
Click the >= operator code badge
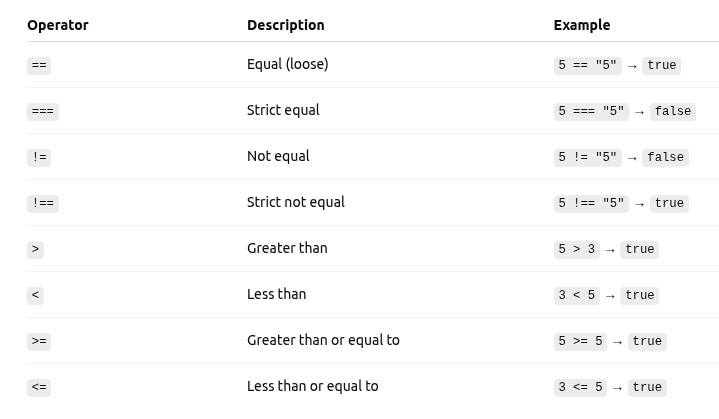(39, 342)
